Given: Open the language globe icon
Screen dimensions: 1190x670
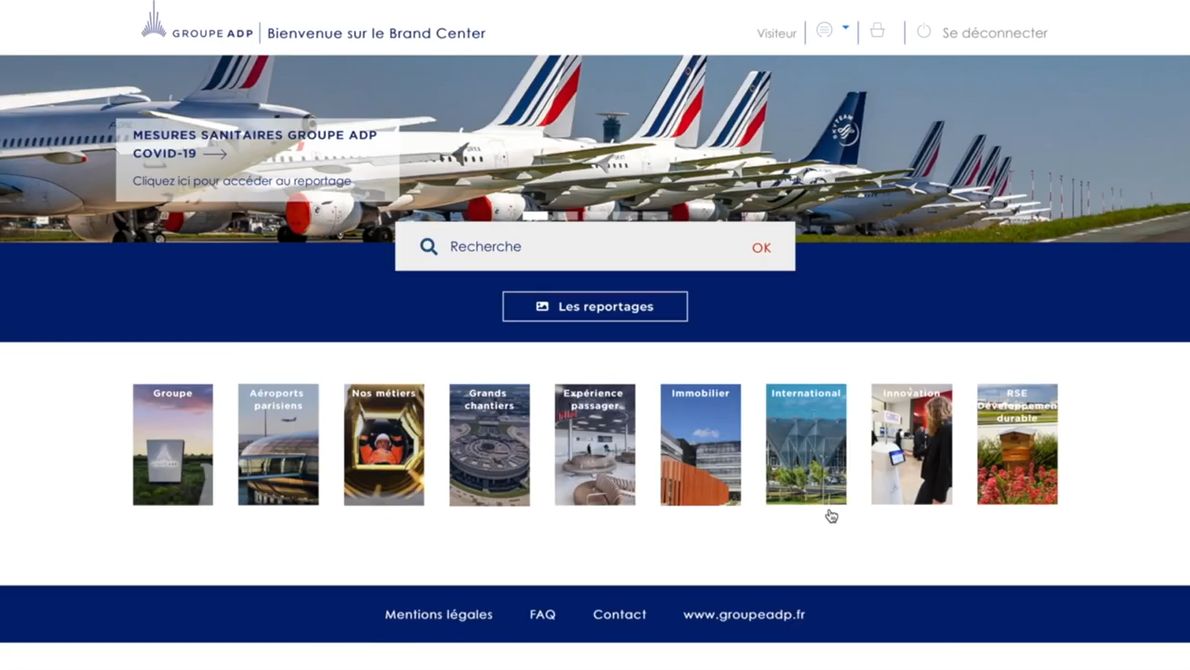Looking at the screenshot, I should coord(824,30).
